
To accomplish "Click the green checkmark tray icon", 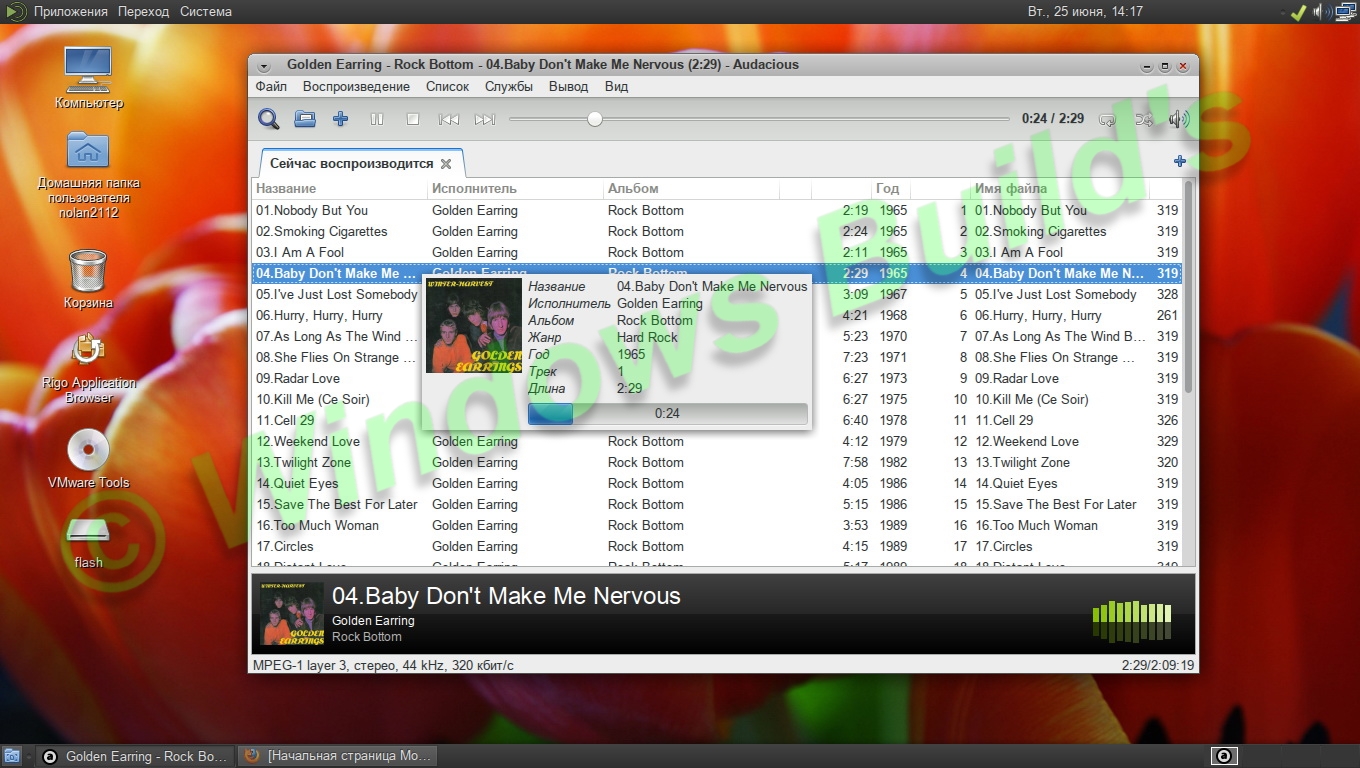I will tap(1298, 12).
